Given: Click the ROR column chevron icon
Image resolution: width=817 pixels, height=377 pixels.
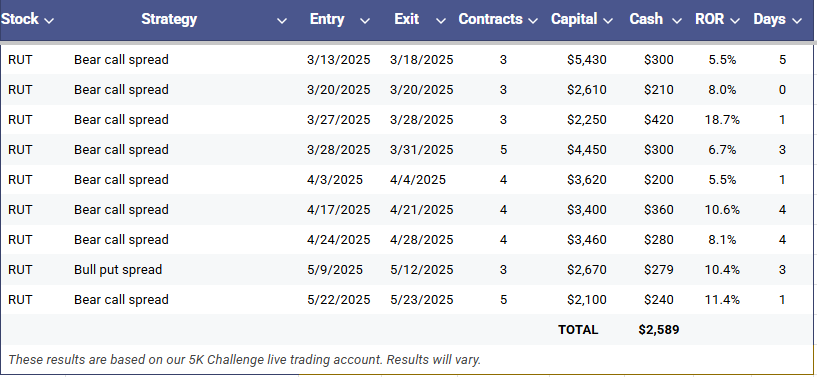Looking at the screenshot, I should pos(735,21).
